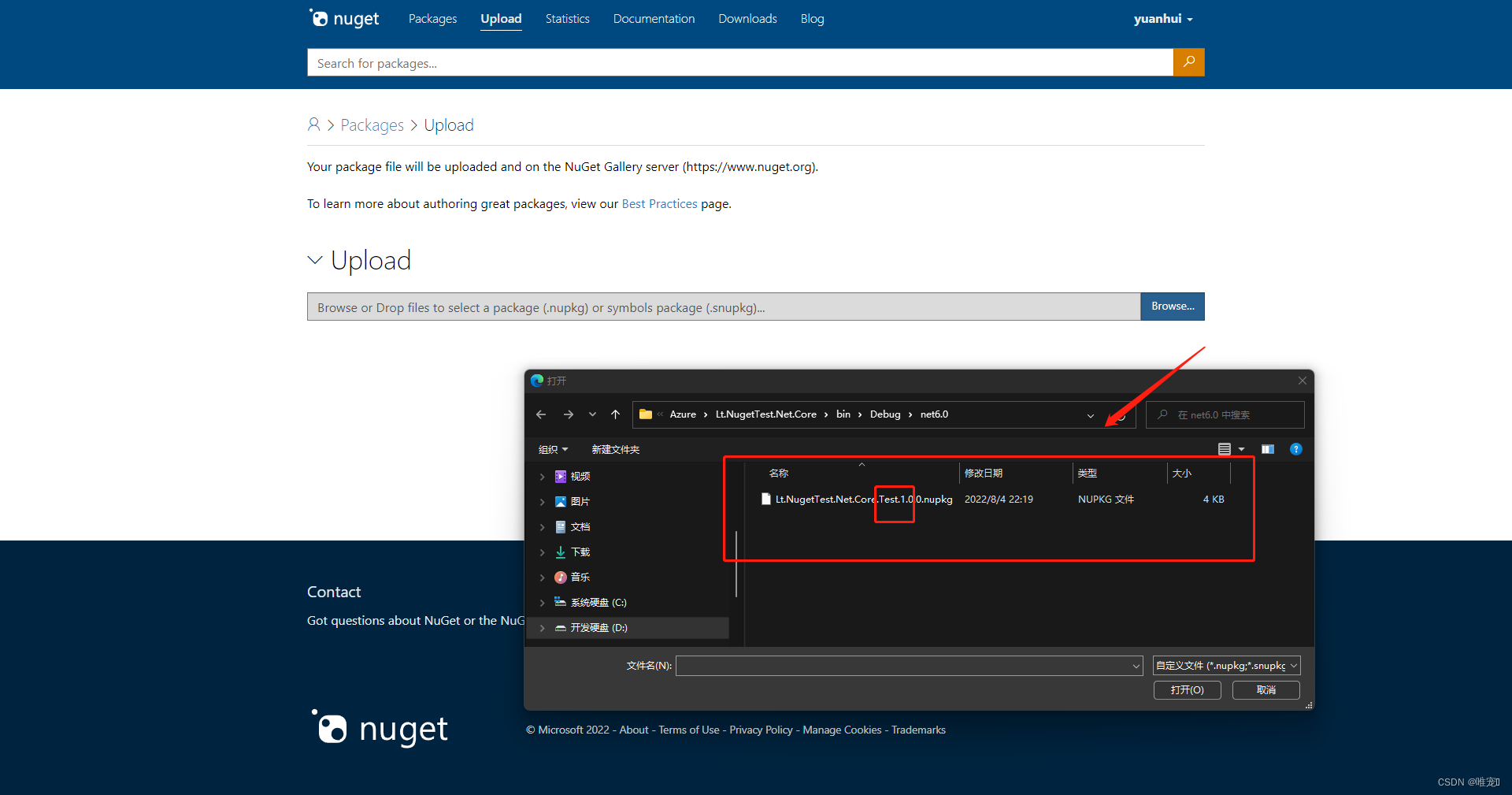Image resolution: width=1512 pixels, height=795 pixels.
Task: Open the Blog nav tab
Action: point(812,18)
